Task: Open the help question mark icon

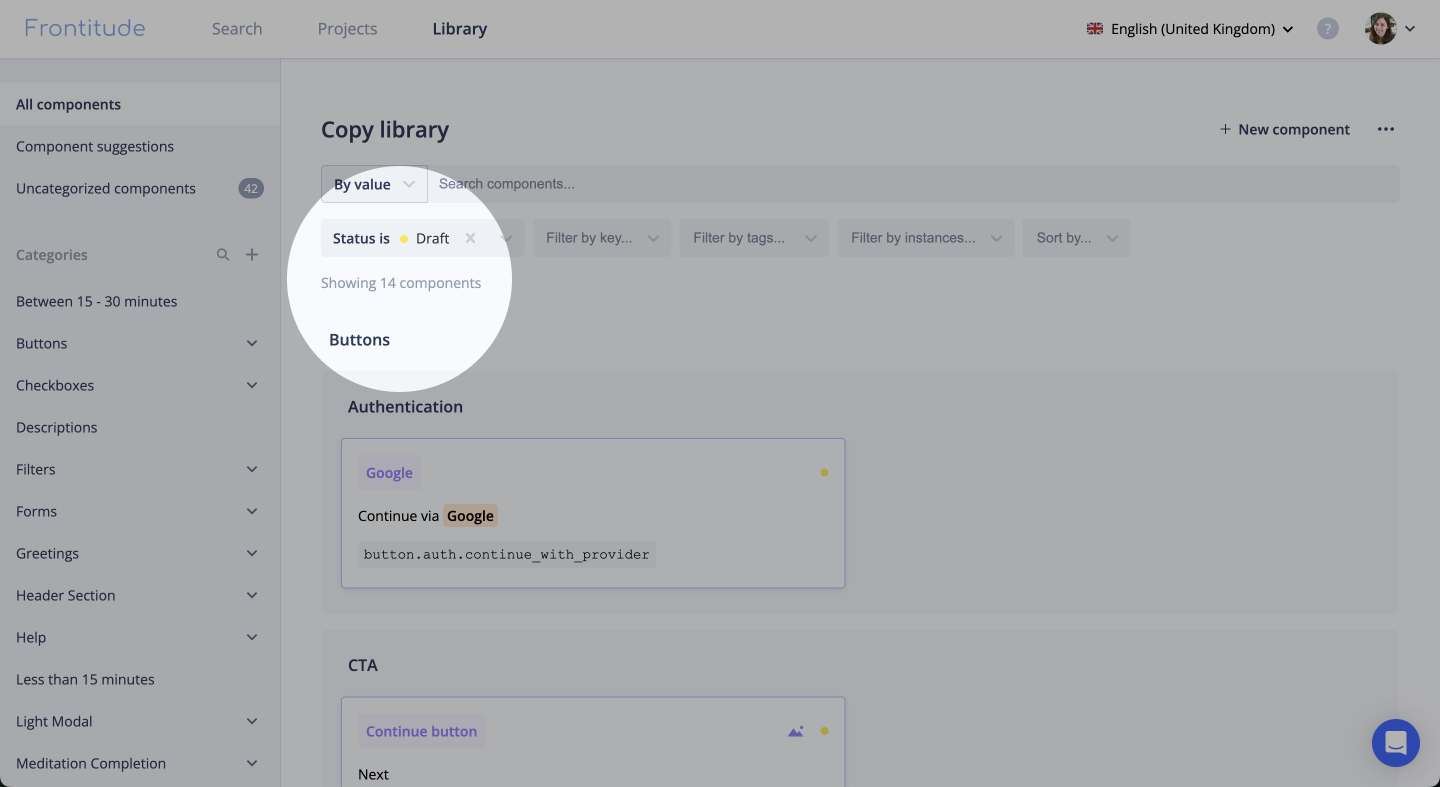Action: [x=1327, y=29]
